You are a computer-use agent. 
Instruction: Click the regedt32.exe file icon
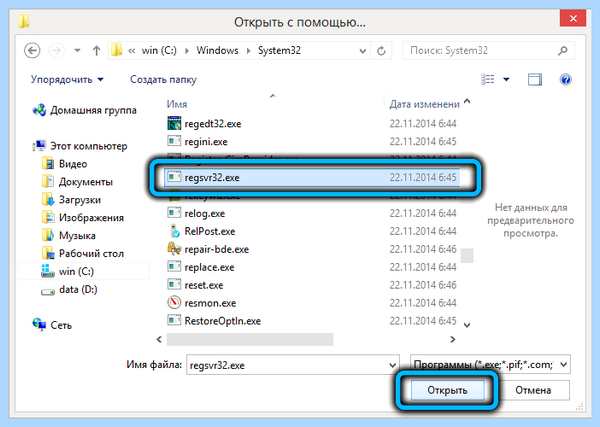coord(174,123)
